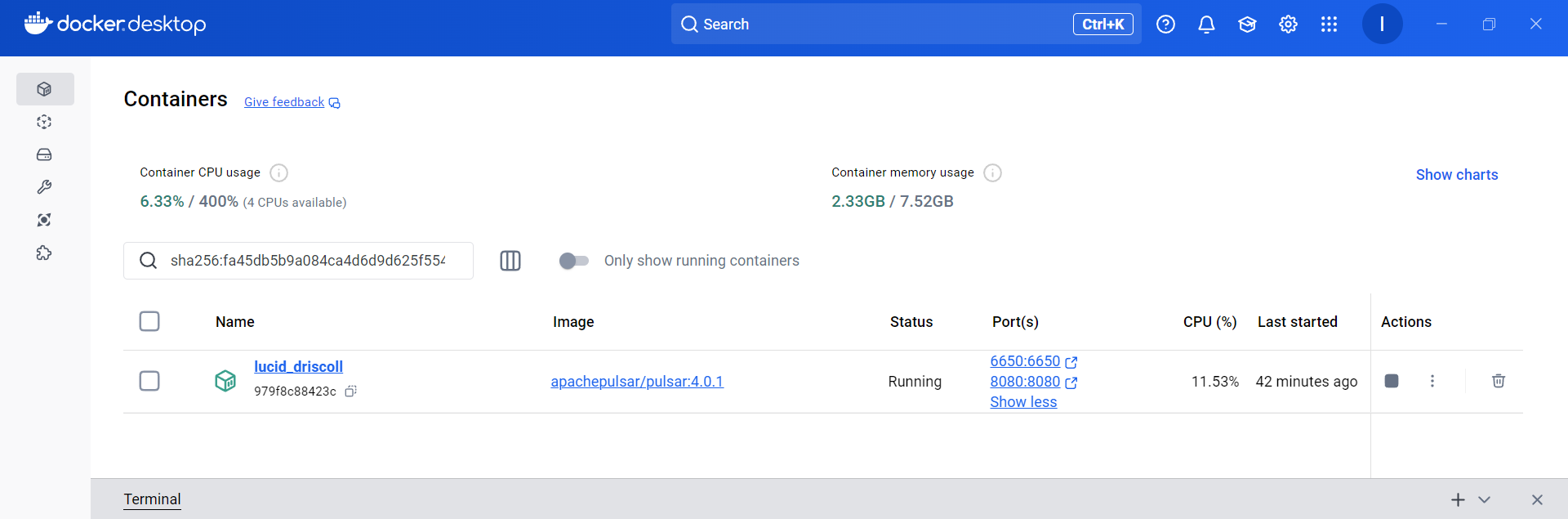The height and width of the screenshot is (519, 1568).
Task: Open the Builds wrench icon in sidebar
Action: [45, 187]
